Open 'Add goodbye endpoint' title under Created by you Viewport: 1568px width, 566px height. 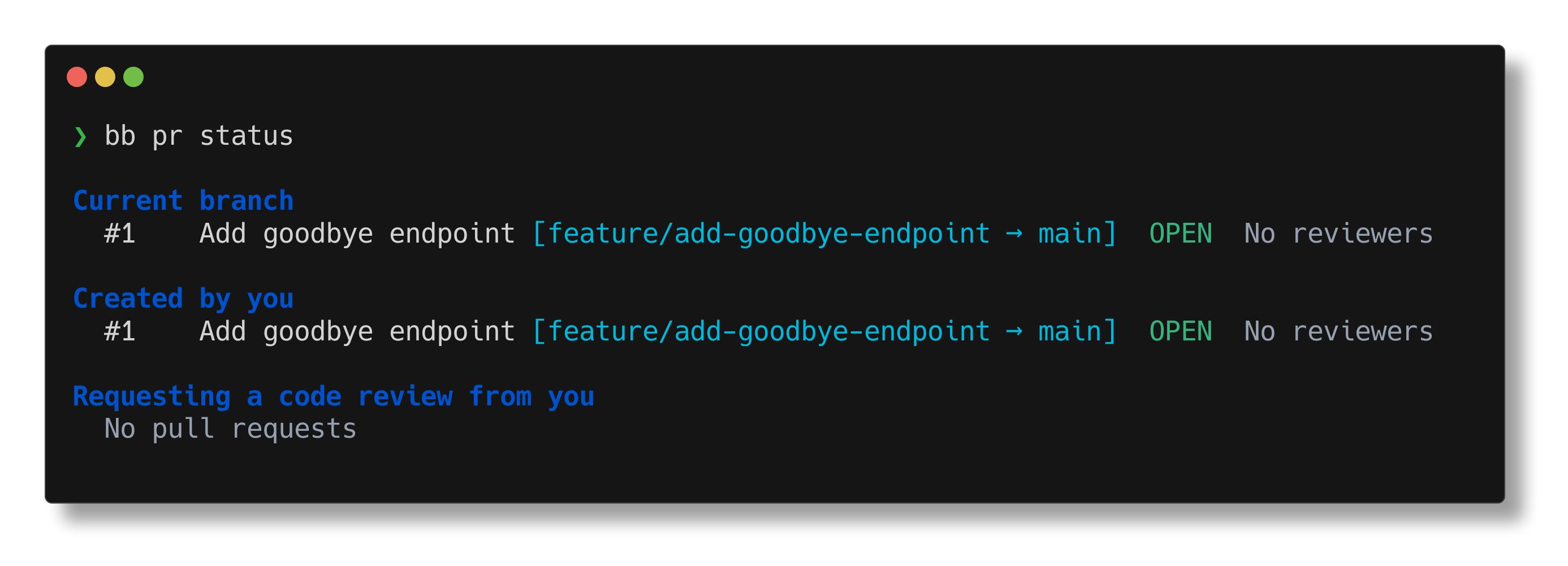tap(357, 332)
